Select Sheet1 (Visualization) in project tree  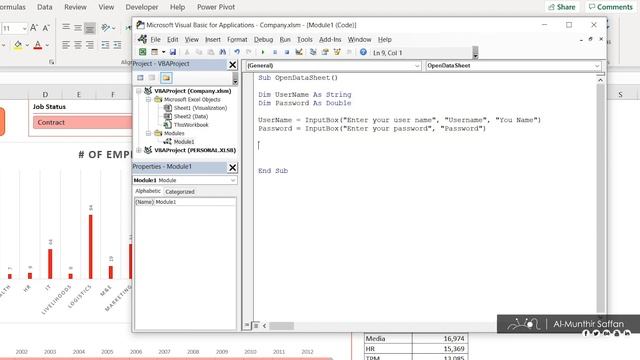point(200,108)
